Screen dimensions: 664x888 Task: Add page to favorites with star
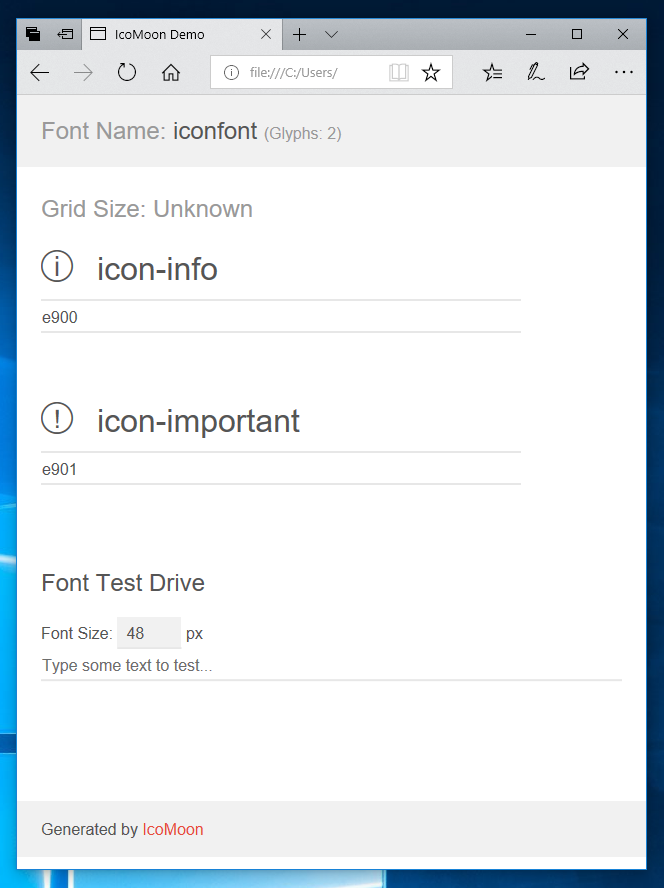click(431, 72)
